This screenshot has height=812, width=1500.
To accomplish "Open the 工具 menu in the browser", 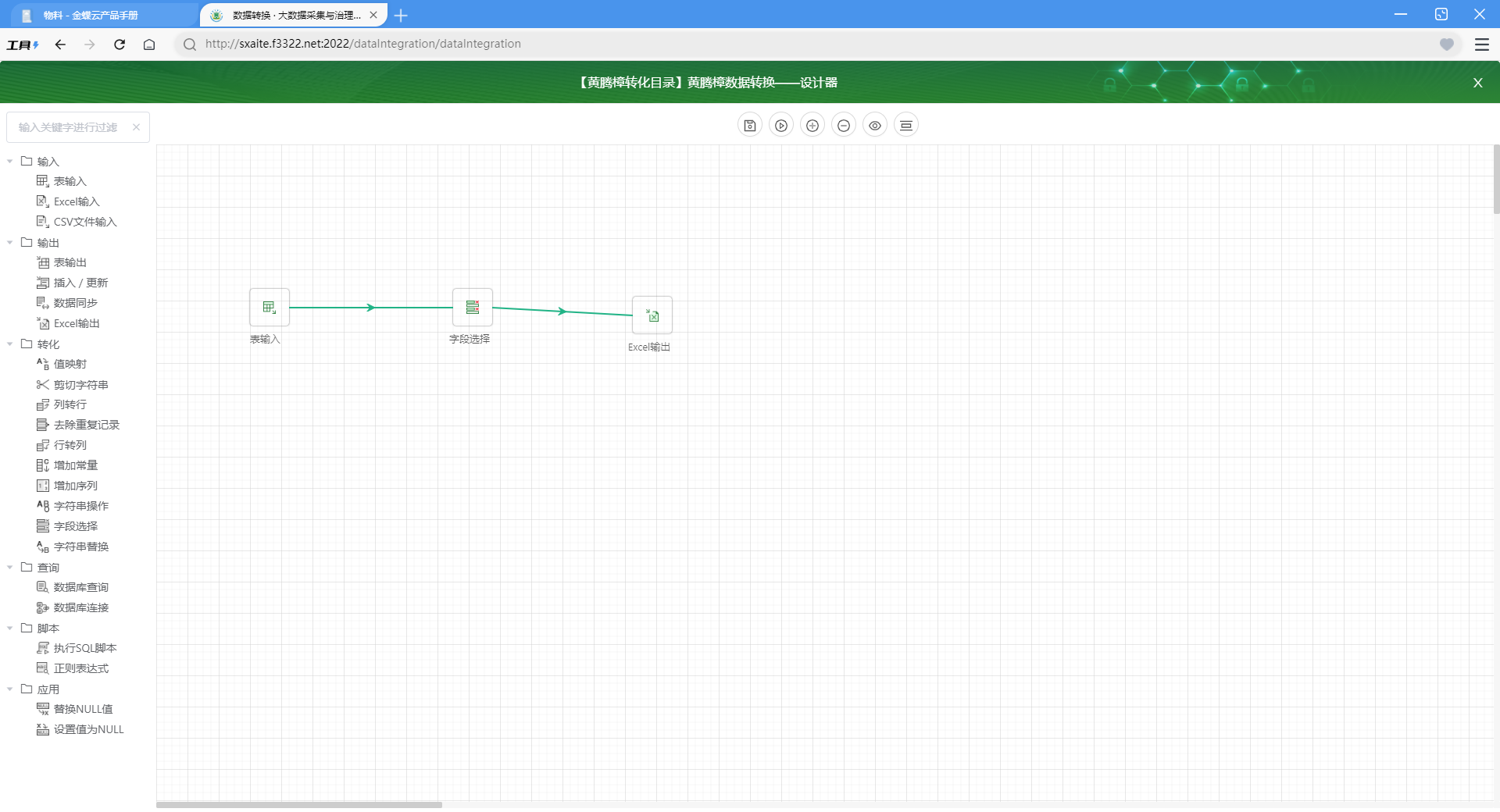I will tap(23, 45).
